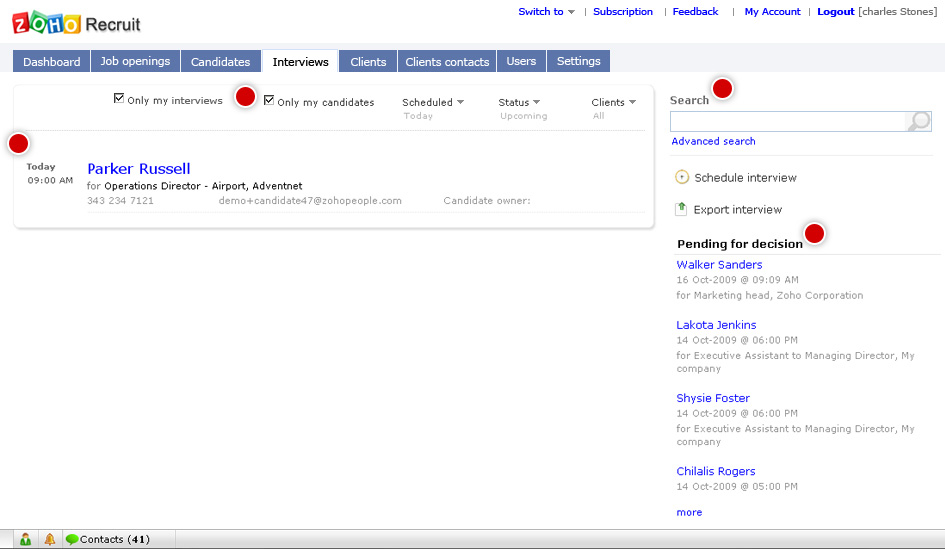Image resolution: width=945 pixels, height=549 pixels.
Task: Click the Export interview icon
Action: (x=681, y=209)
